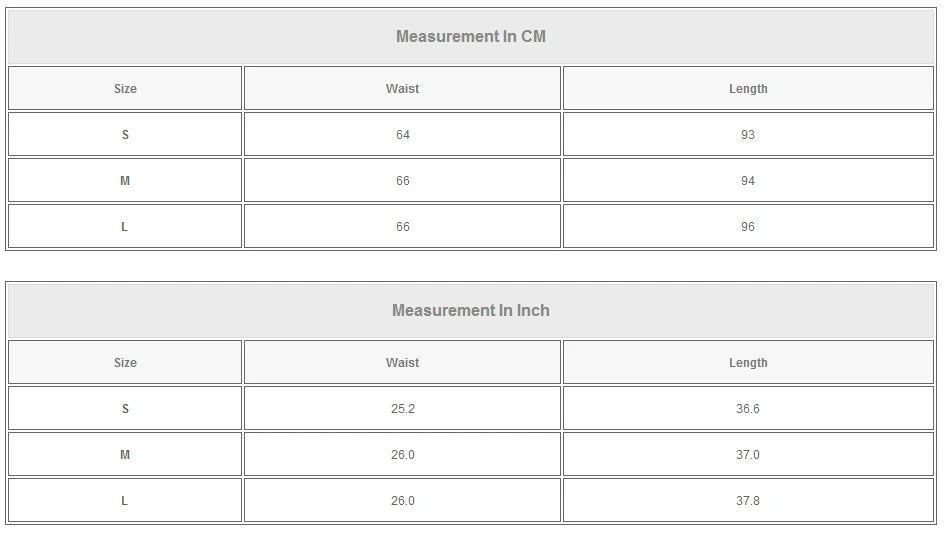Click the size L cell in the Inch table
Viewport: 944px width, 537px height.
tap(125, 501)
